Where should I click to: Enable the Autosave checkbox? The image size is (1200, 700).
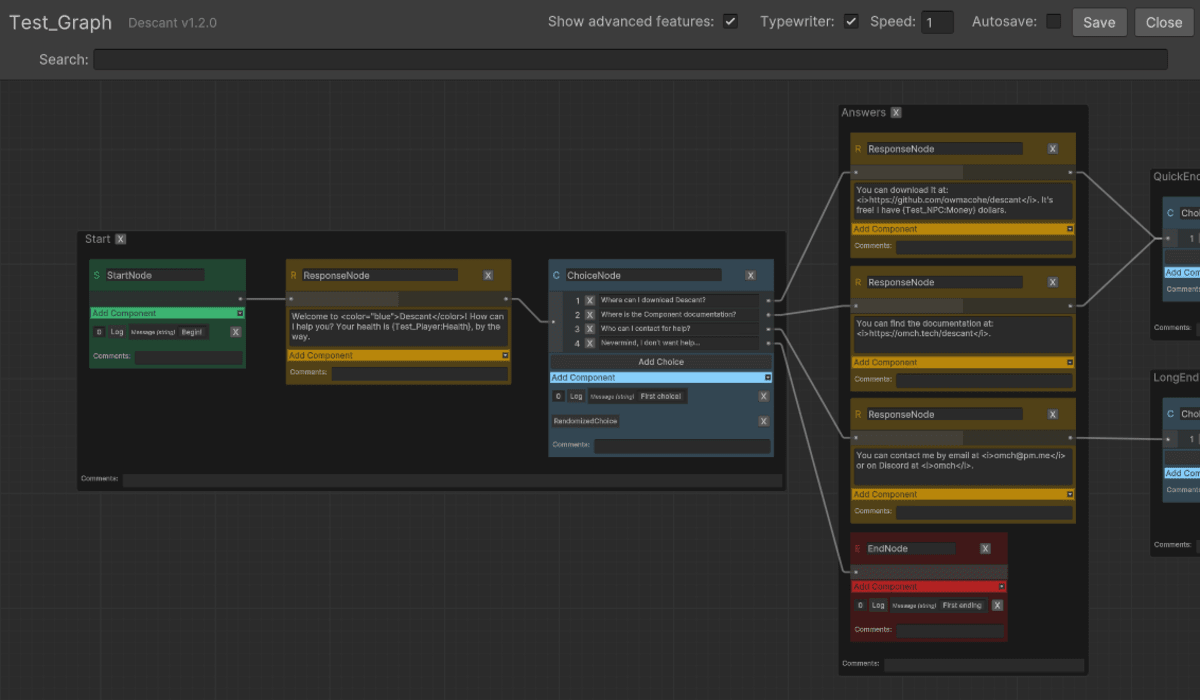click(1053, 21)
